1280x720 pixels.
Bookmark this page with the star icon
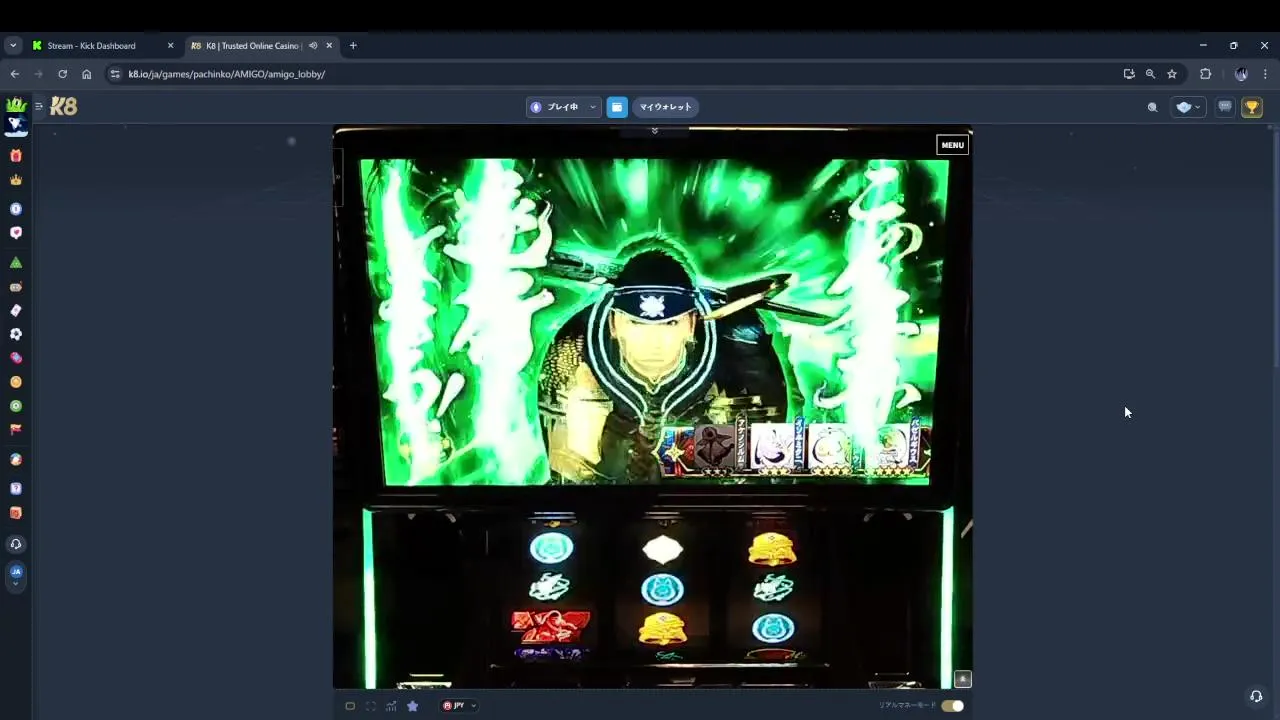pyautogui.click(x=1172, y=74)
